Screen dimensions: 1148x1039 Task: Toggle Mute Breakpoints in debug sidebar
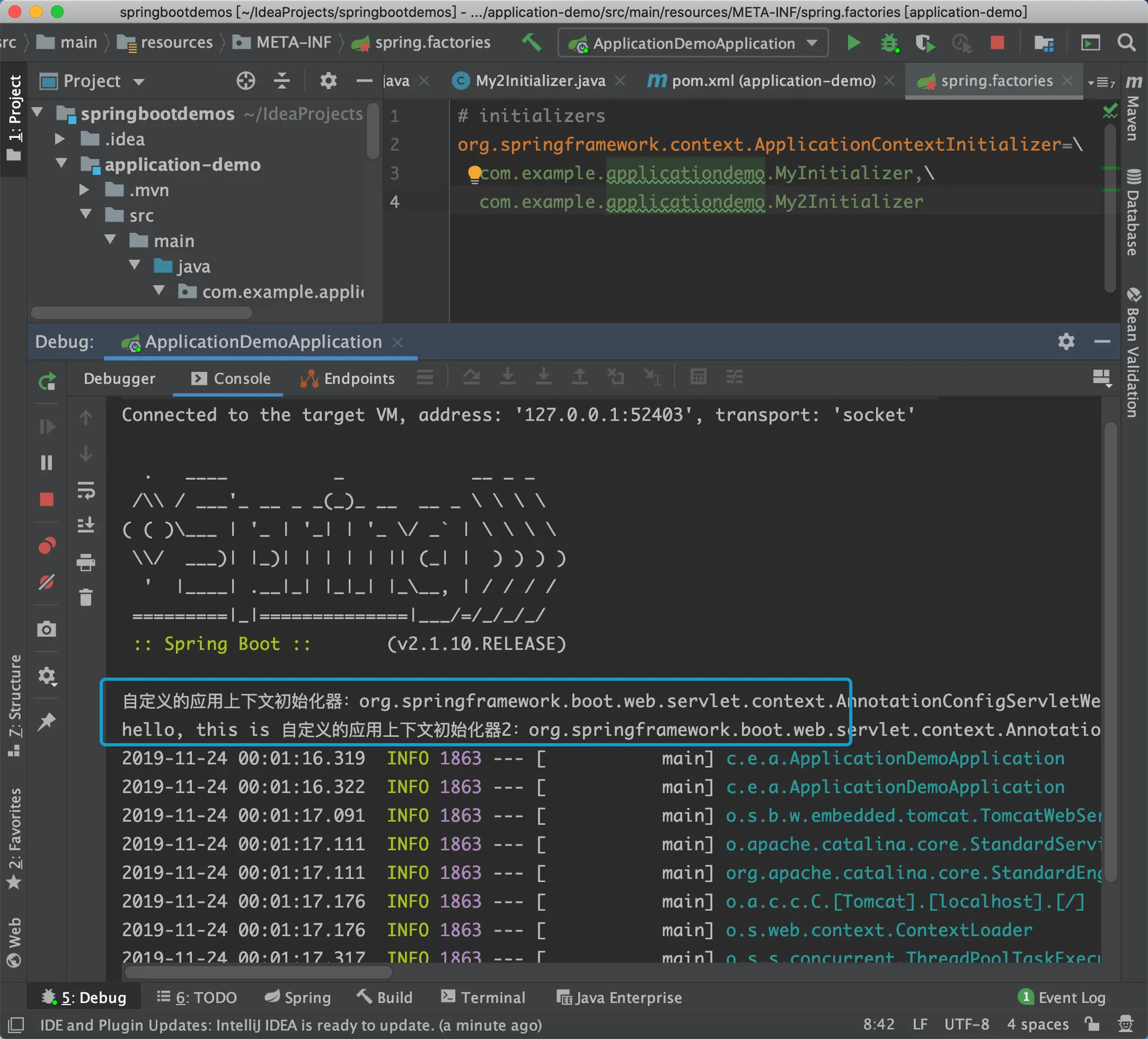47,582
